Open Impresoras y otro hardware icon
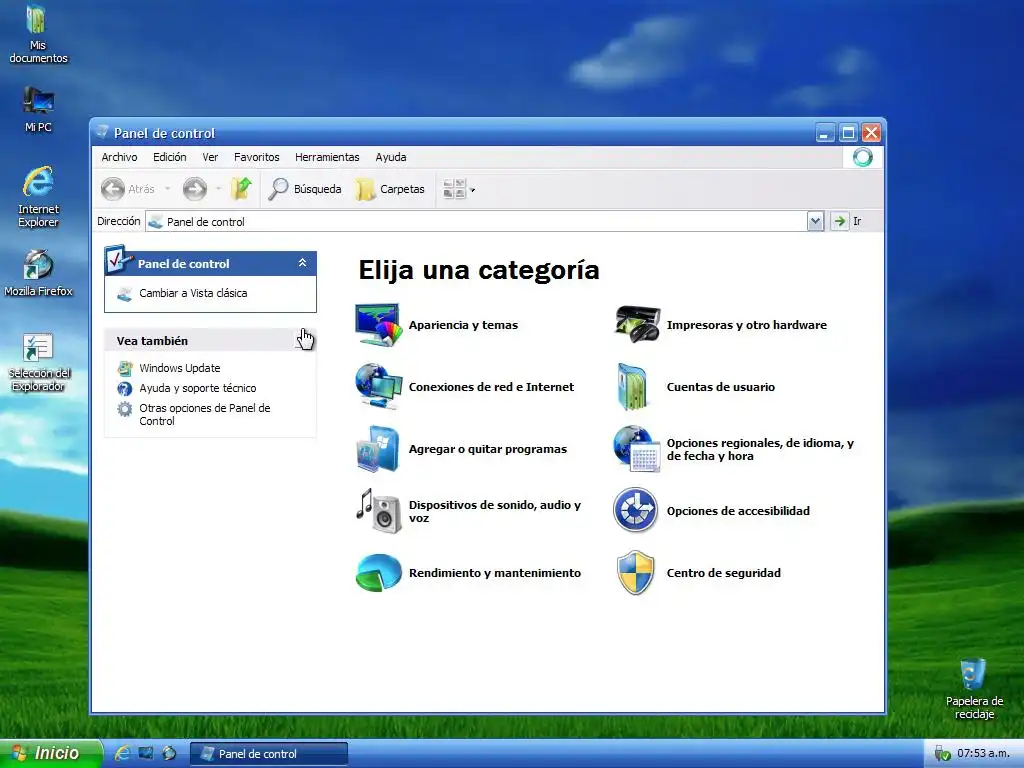Image resolution: width=1024 pixels, height=768 pixels. [x=637, y=325]
